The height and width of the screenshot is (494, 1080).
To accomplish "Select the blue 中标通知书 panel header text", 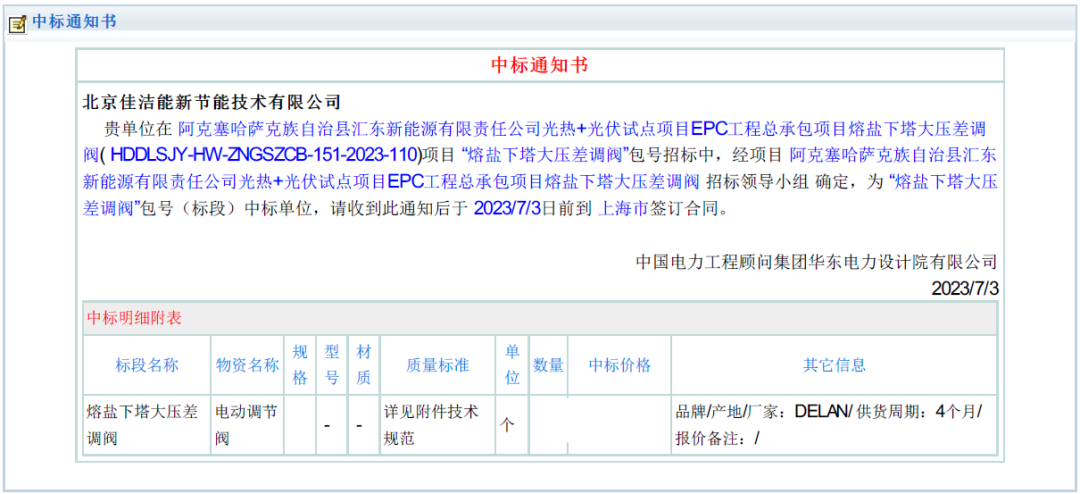I will pyautogui.click(x=74, y=22).
